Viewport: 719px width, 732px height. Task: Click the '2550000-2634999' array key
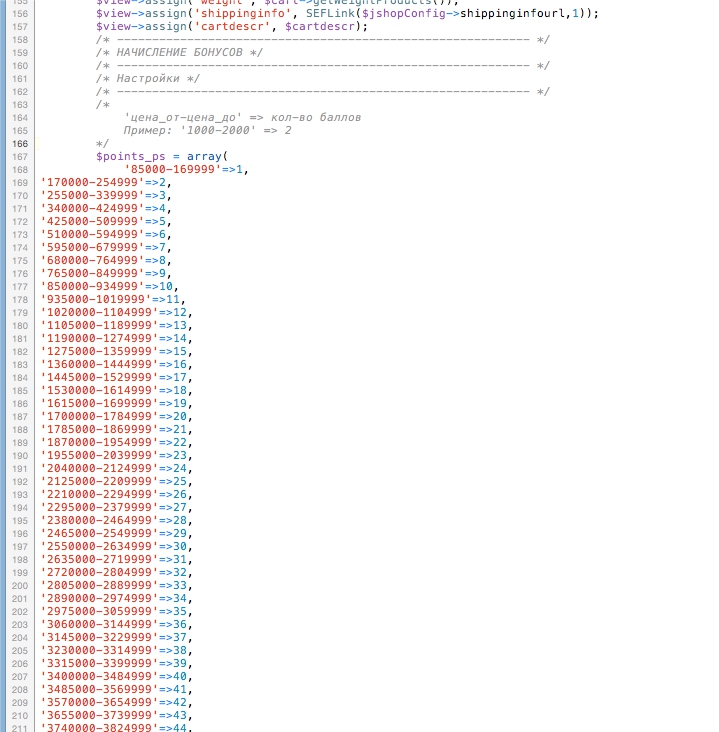coord(97,546)
